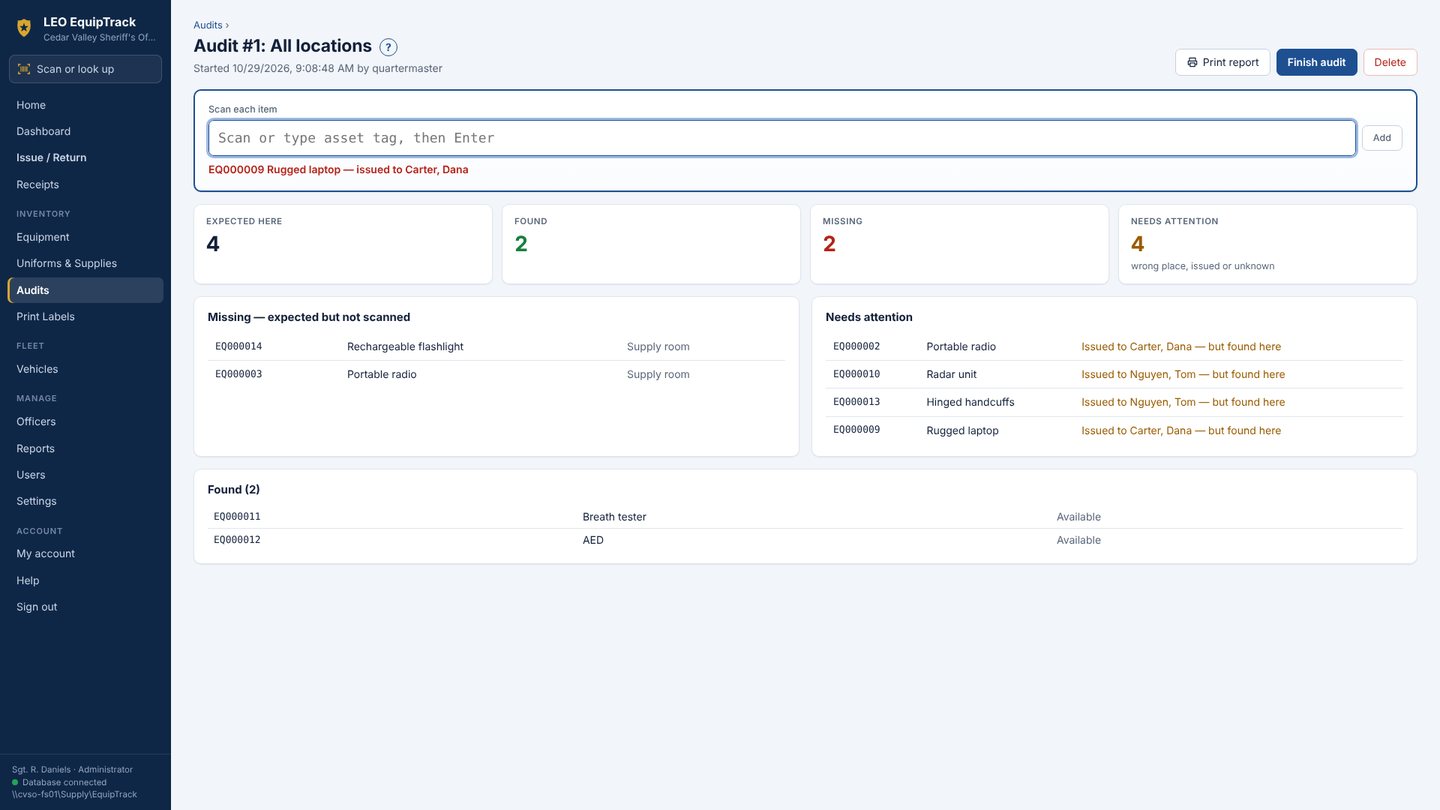The image size is (1440, 810).
Task: Open Officers under Manage
Action: [85, 421]
